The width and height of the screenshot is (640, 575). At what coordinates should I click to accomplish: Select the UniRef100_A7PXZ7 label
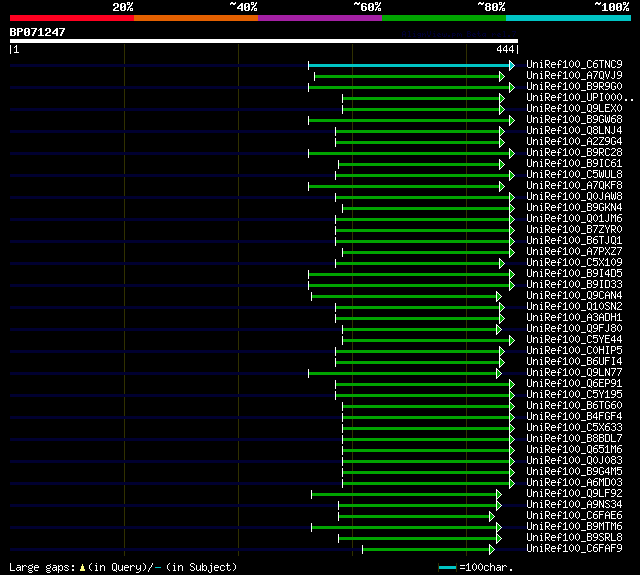tap(574, 252)
